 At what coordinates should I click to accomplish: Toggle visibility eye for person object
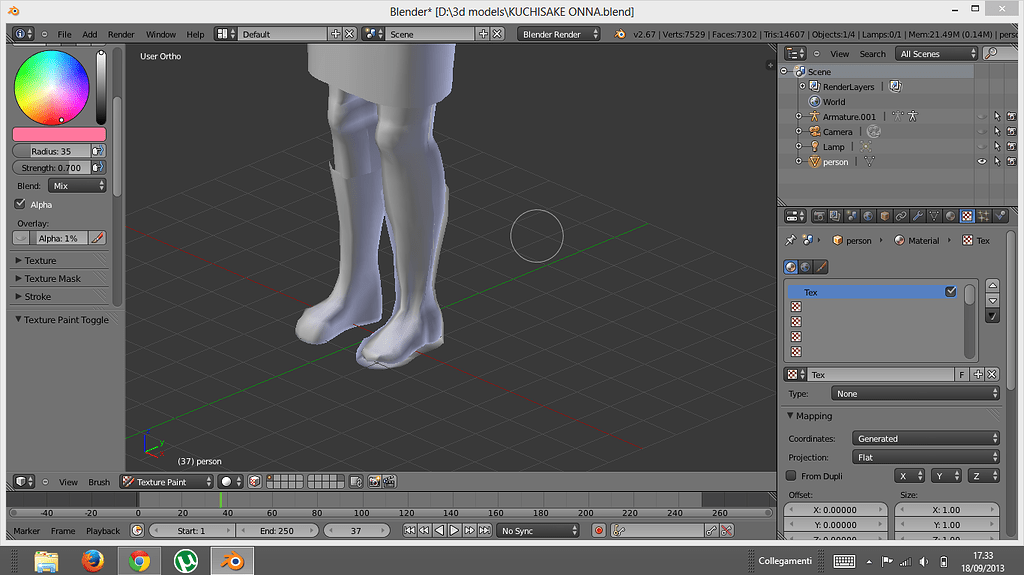[x=982, y=161]
